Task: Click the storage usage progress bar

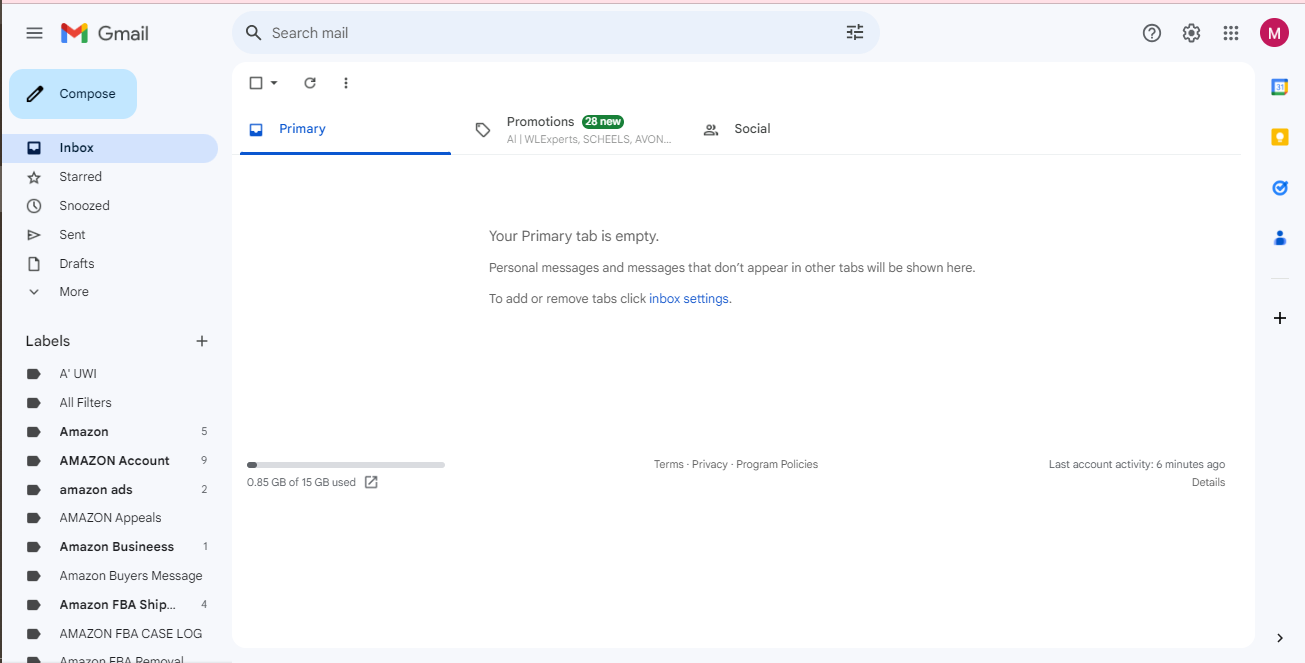Action: (346, 465)
